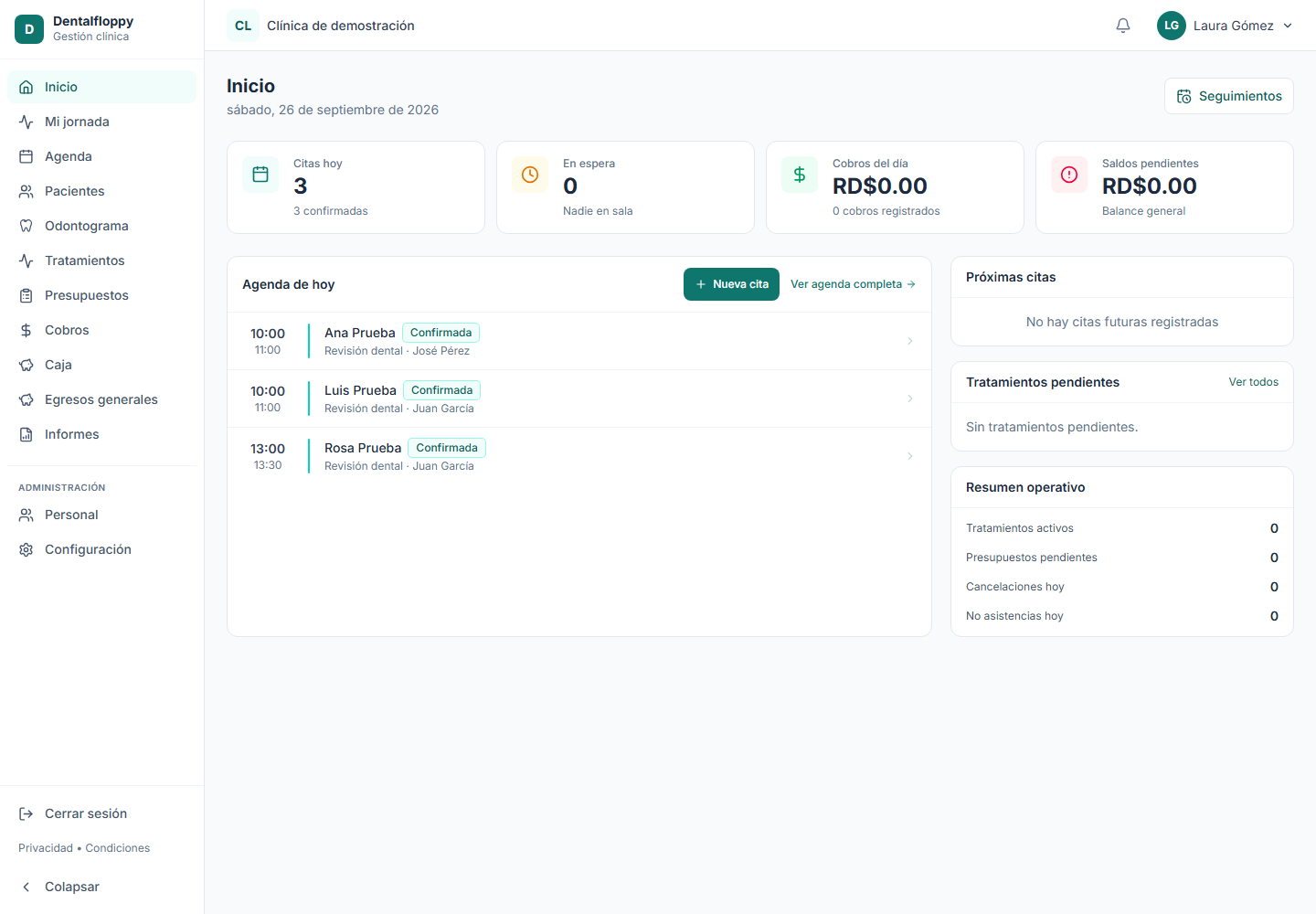Click the Pacientes people icon
This screenshot has height=914, width=1316.
point(27,191)
